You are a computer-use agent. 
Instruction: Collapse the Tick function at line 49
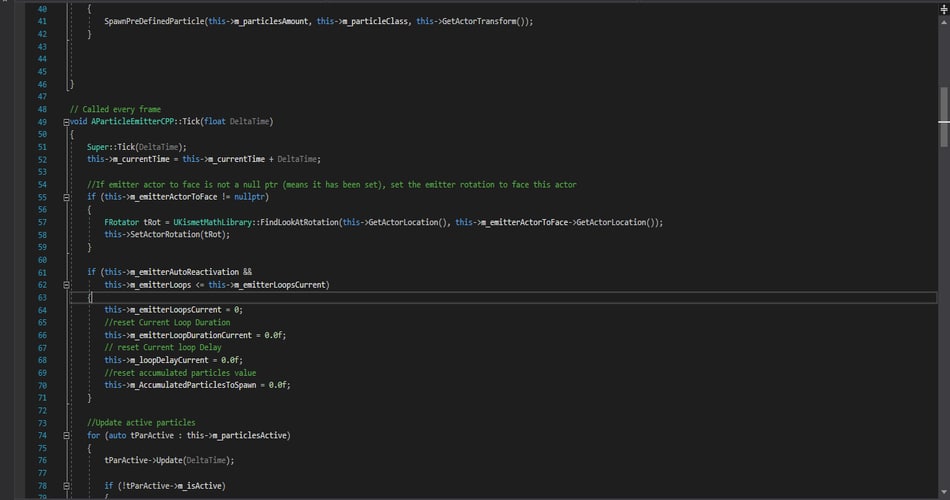coord(66,122)
